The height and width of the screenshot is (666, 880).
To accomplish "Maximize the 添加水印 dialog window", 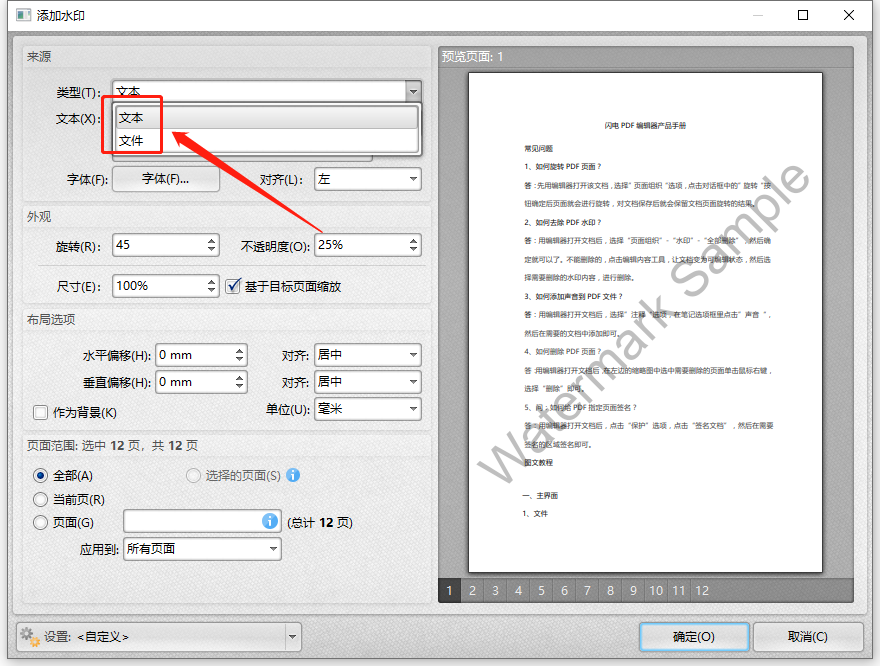I will pos(803,15).
